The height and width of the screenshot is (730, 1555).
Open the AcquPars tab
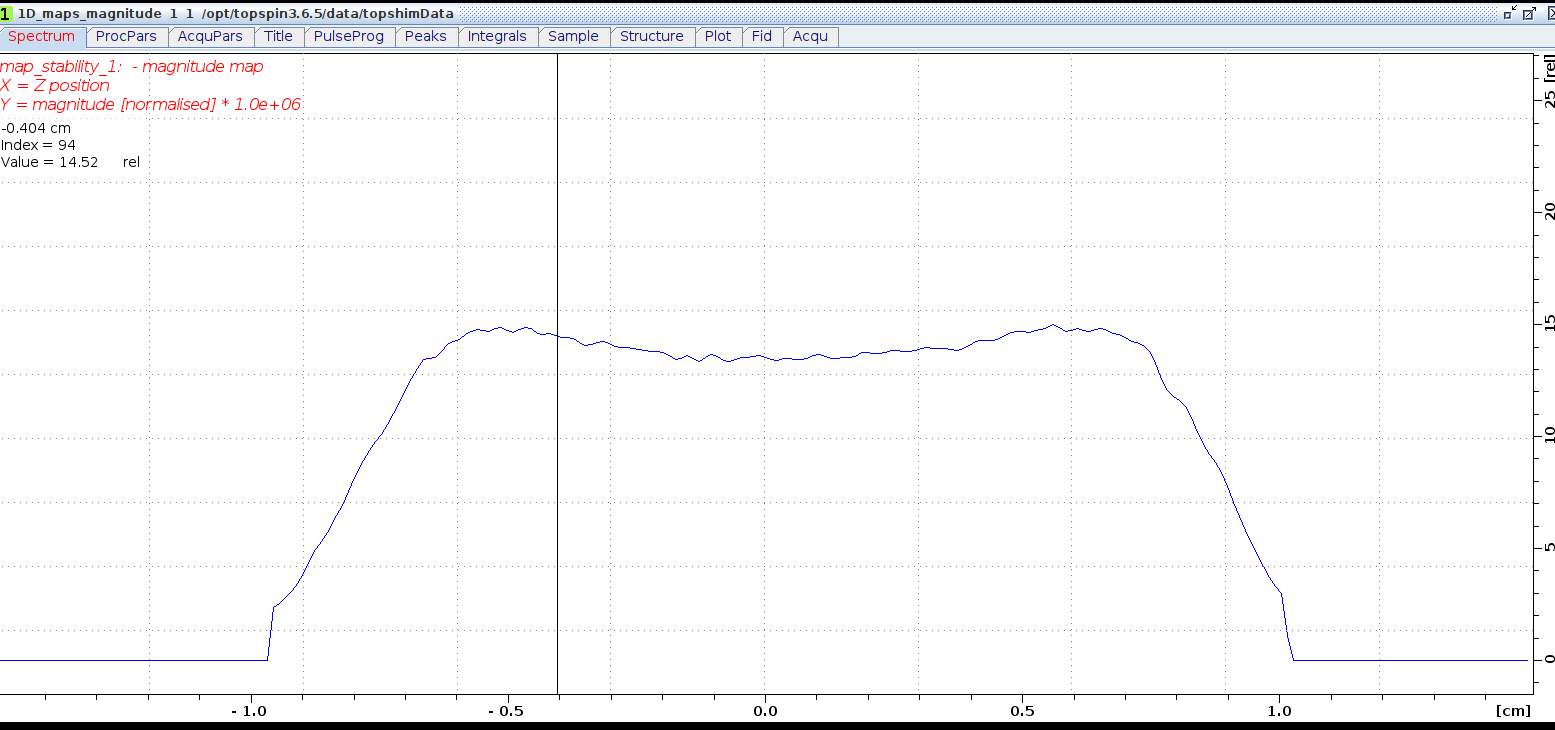(210, 36)
